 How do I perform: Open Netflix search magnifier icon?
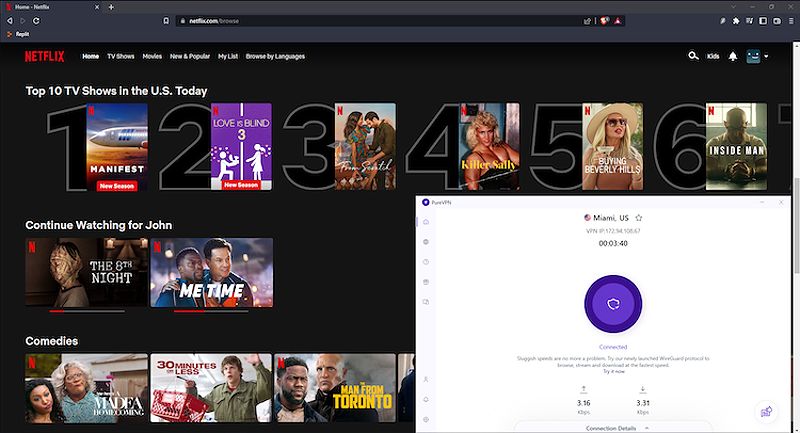(x=693, y=56)
